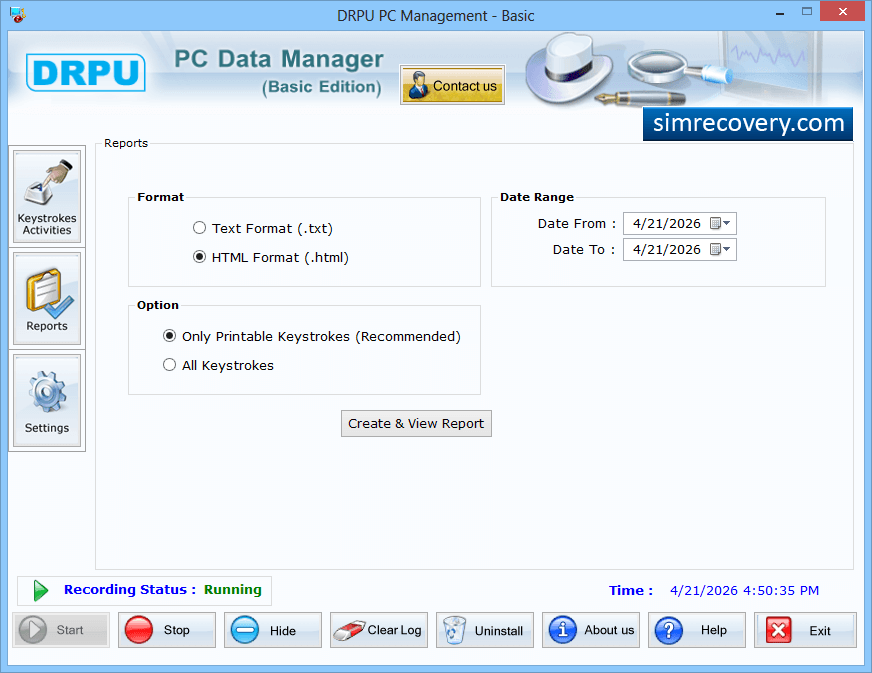The height and width of the screenshot is (673, 872).
Task: Open Keystrokes Activities panel
Action: [x=47, y=196]
